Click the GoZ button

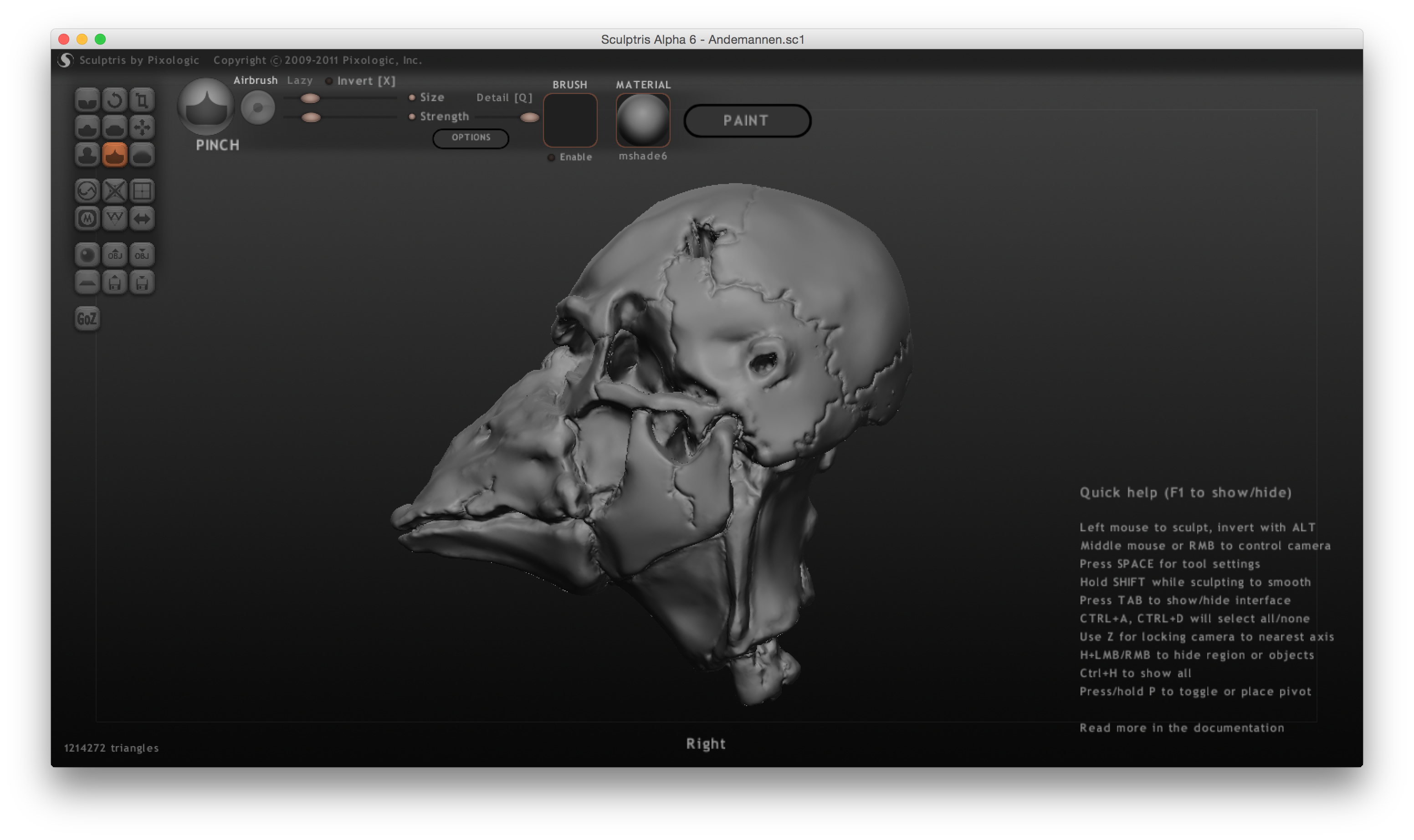point(87,319)
